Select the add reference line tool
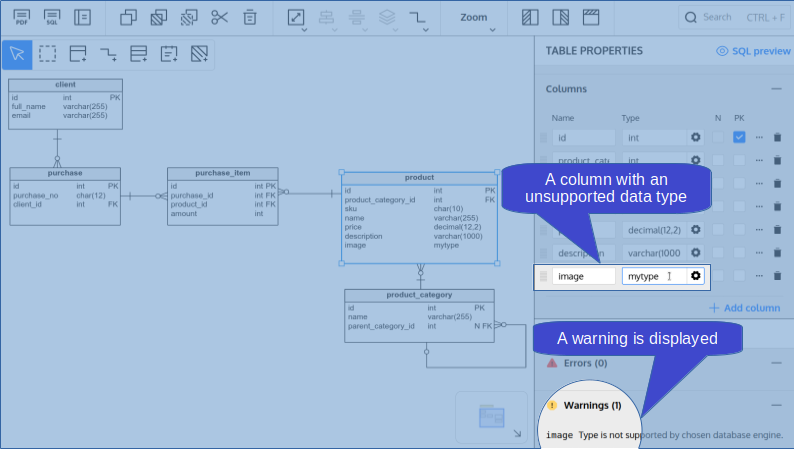 108,54
